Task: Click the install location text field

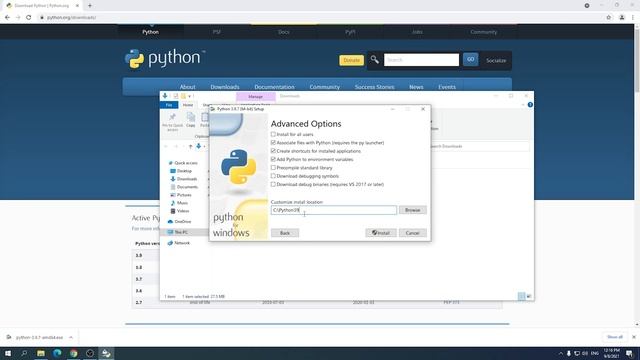Action: pos(333,210)
